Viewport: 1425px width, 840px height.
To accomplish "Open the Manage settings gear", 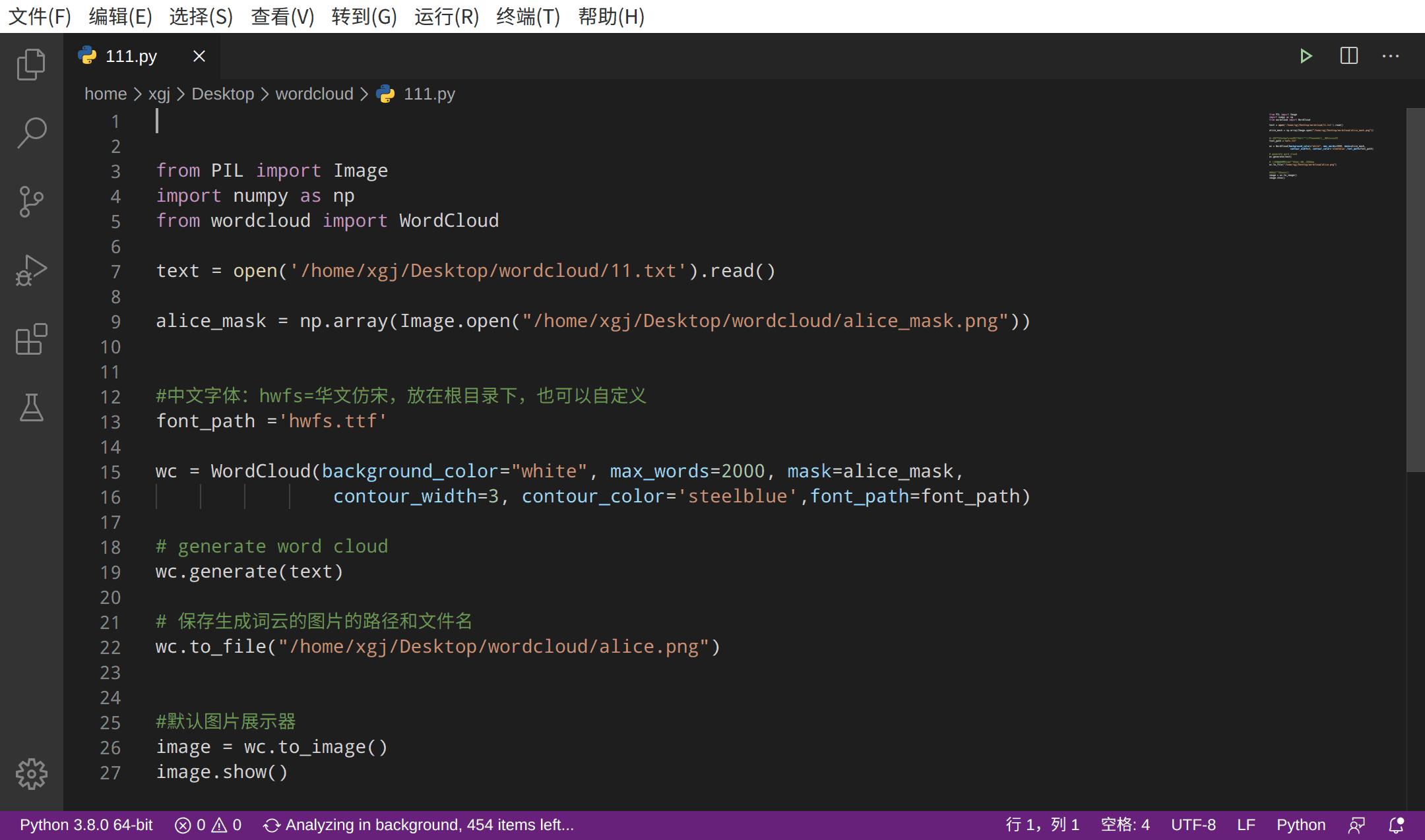I will pos(31,774).
